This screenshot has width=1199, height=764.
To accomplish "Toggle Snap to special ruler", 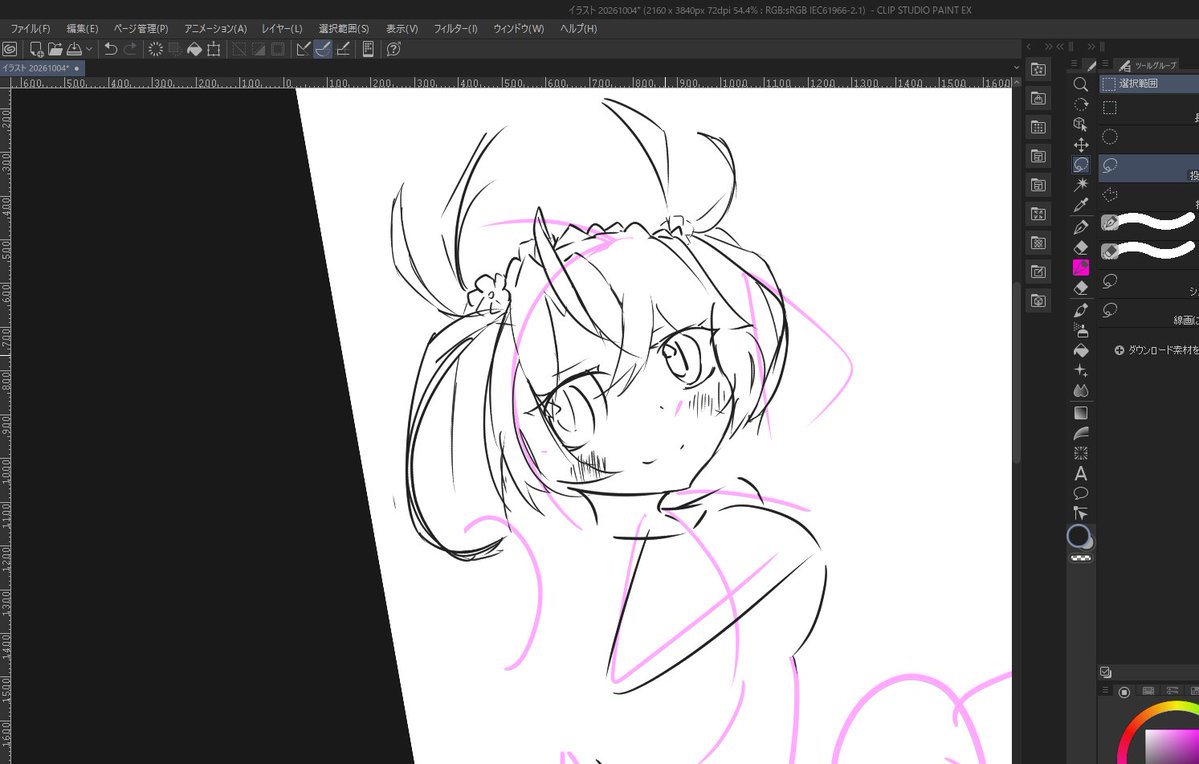I will point(323,49).
